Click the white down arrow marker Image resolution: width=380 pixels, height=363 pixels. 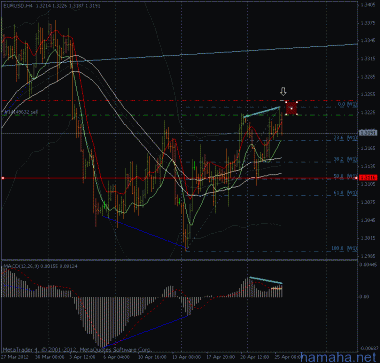(x=283, y=91)
